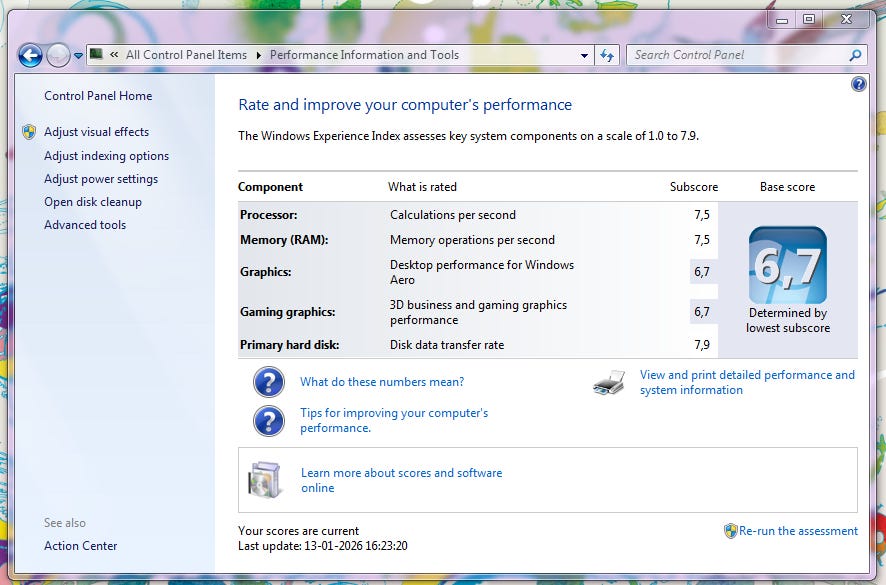The height and width of the screenshot is (585, 886).
Task: Re-run the assessment
Action: point(798,531)
